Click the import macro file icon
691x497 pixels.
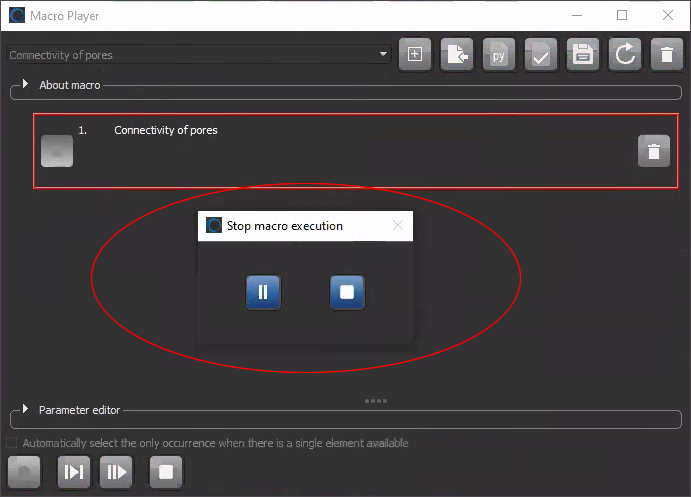coord(458,56)
